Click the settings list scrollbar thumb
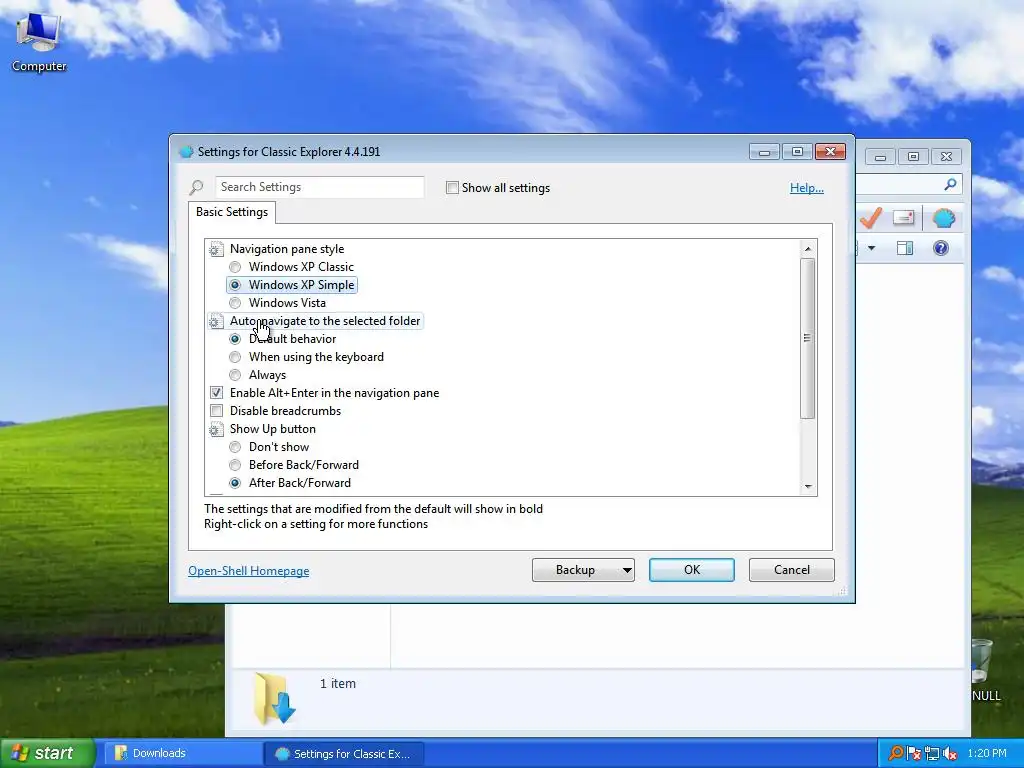This screenshot has height=768, width=1024. click(808, 338)
